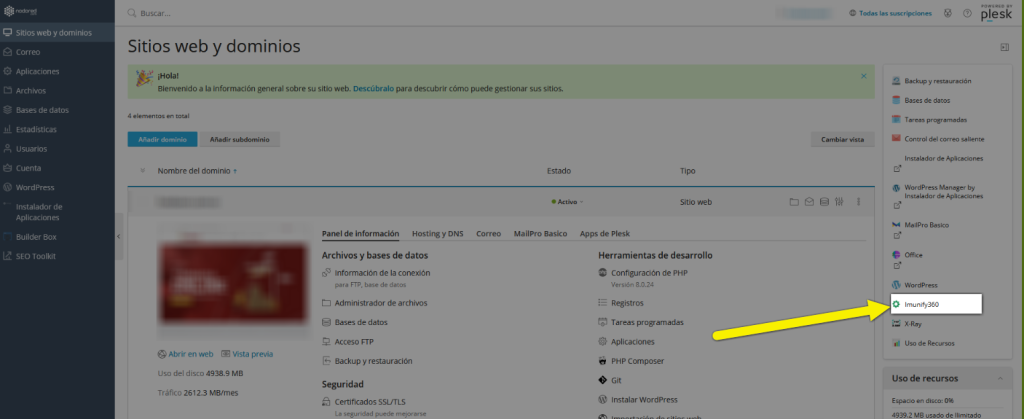The width and height of the screenshot is (1024, 419).
Task: Switch to the Apps de Plesk tab
Action: 605,233
